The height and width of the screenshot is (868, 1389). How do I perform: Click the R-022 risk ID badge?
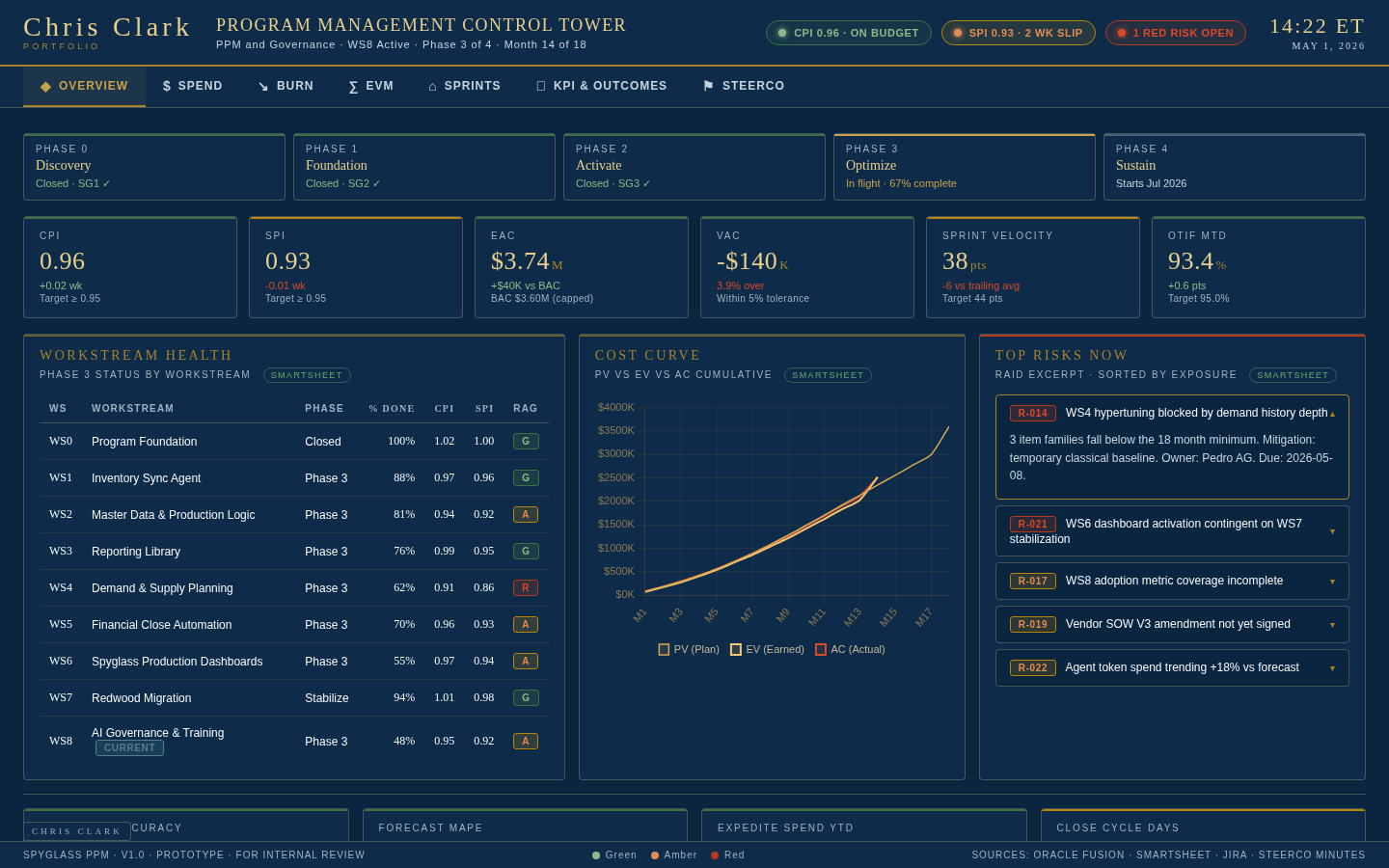1033,667
